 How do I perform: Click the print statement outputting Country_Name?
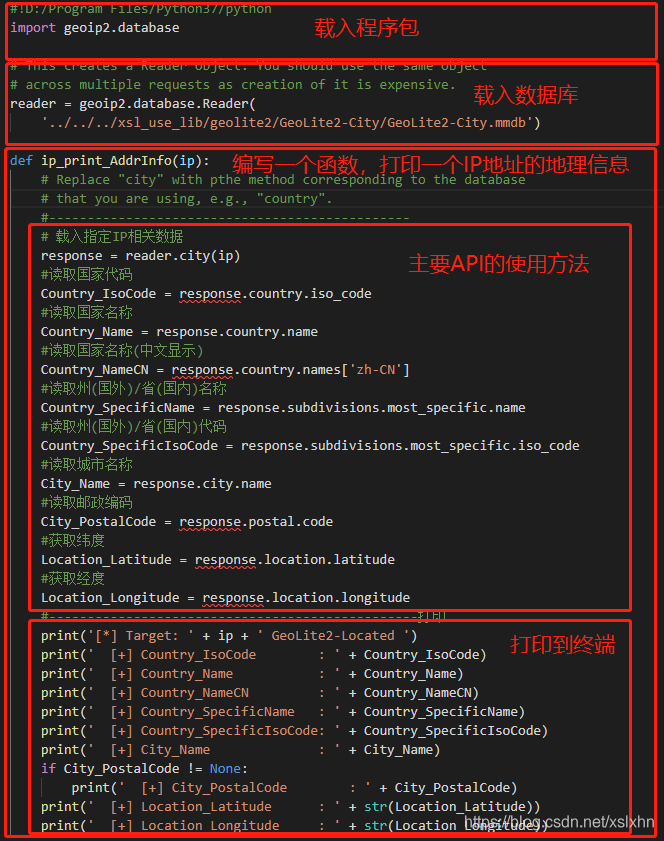tap(252, 674)
